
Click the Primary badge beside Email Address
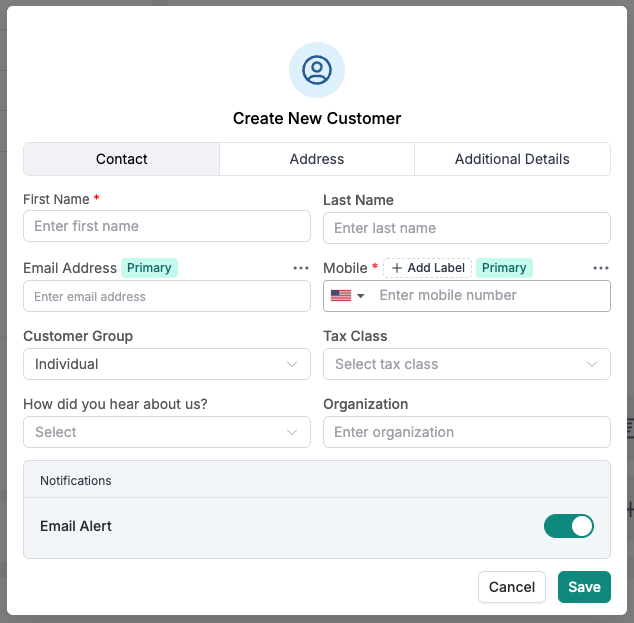point(149,268)
